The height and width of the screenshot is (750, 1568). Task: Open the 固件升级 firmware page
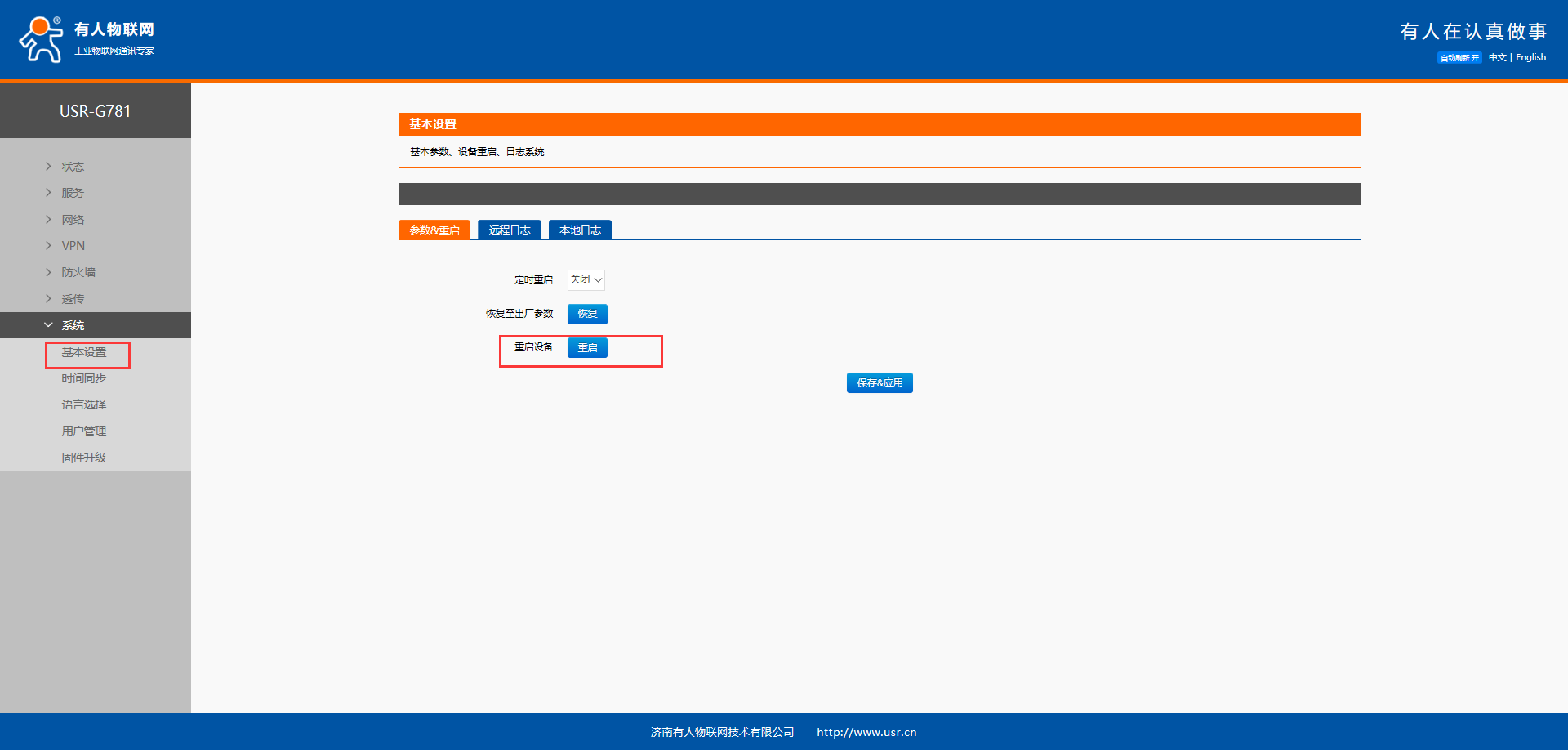point(83,458)
